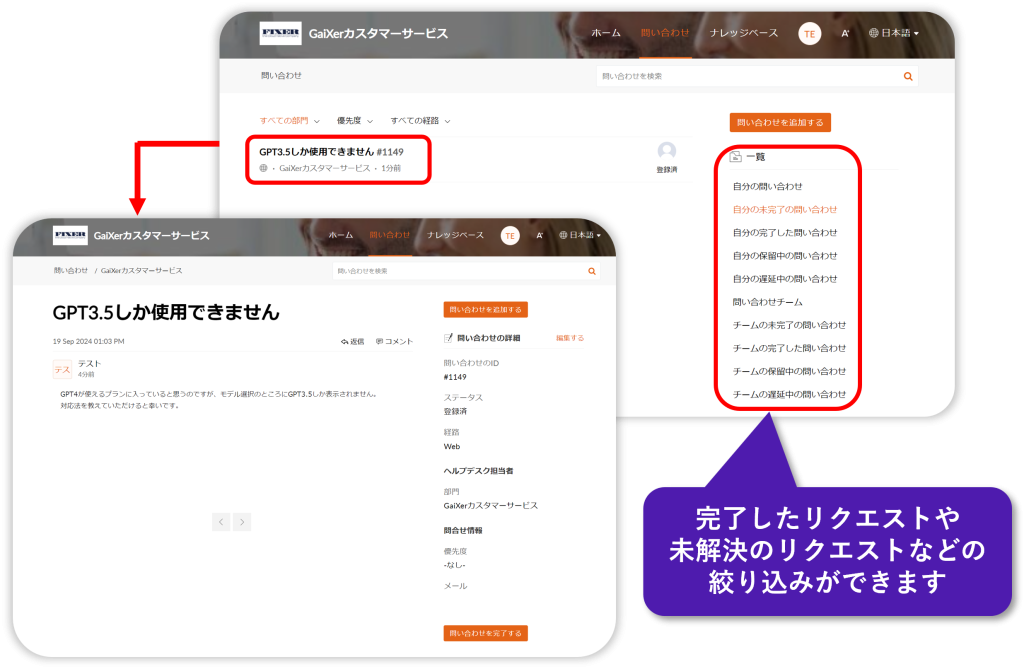Click the FIXER logo in the ticket list header

click(x=280, y=34)
